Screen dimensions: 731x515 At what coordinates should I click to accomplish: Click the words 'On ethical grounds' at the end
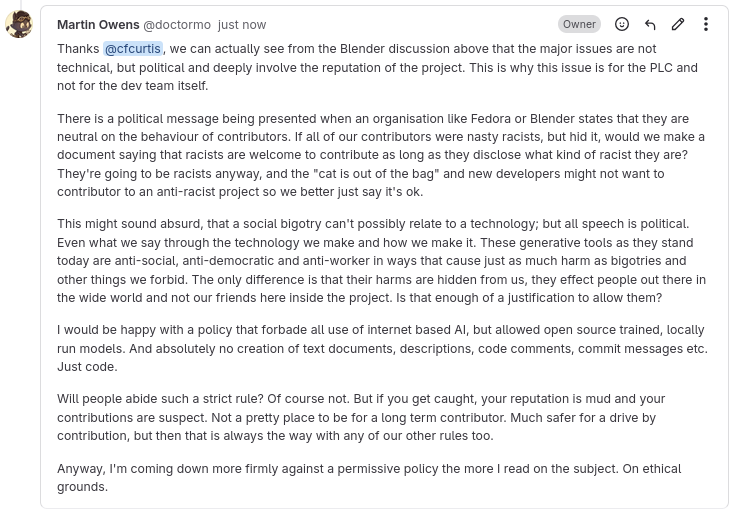[660, 469]
